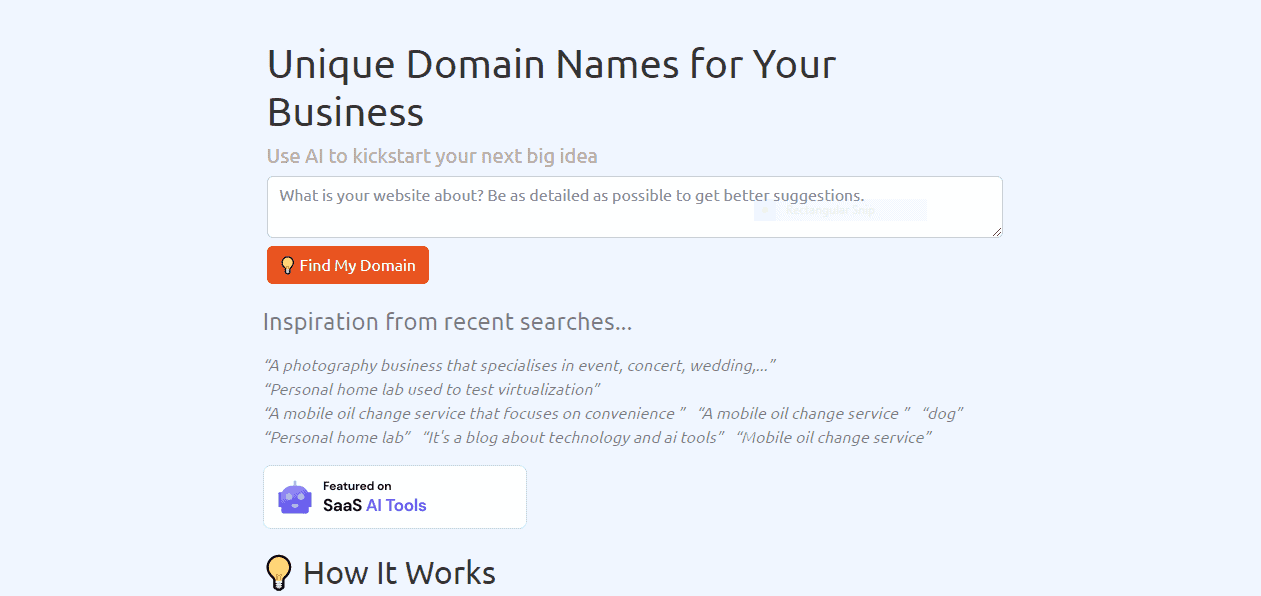Click the Find My Domain button
1261x596 pixels.
coord(348,265)
